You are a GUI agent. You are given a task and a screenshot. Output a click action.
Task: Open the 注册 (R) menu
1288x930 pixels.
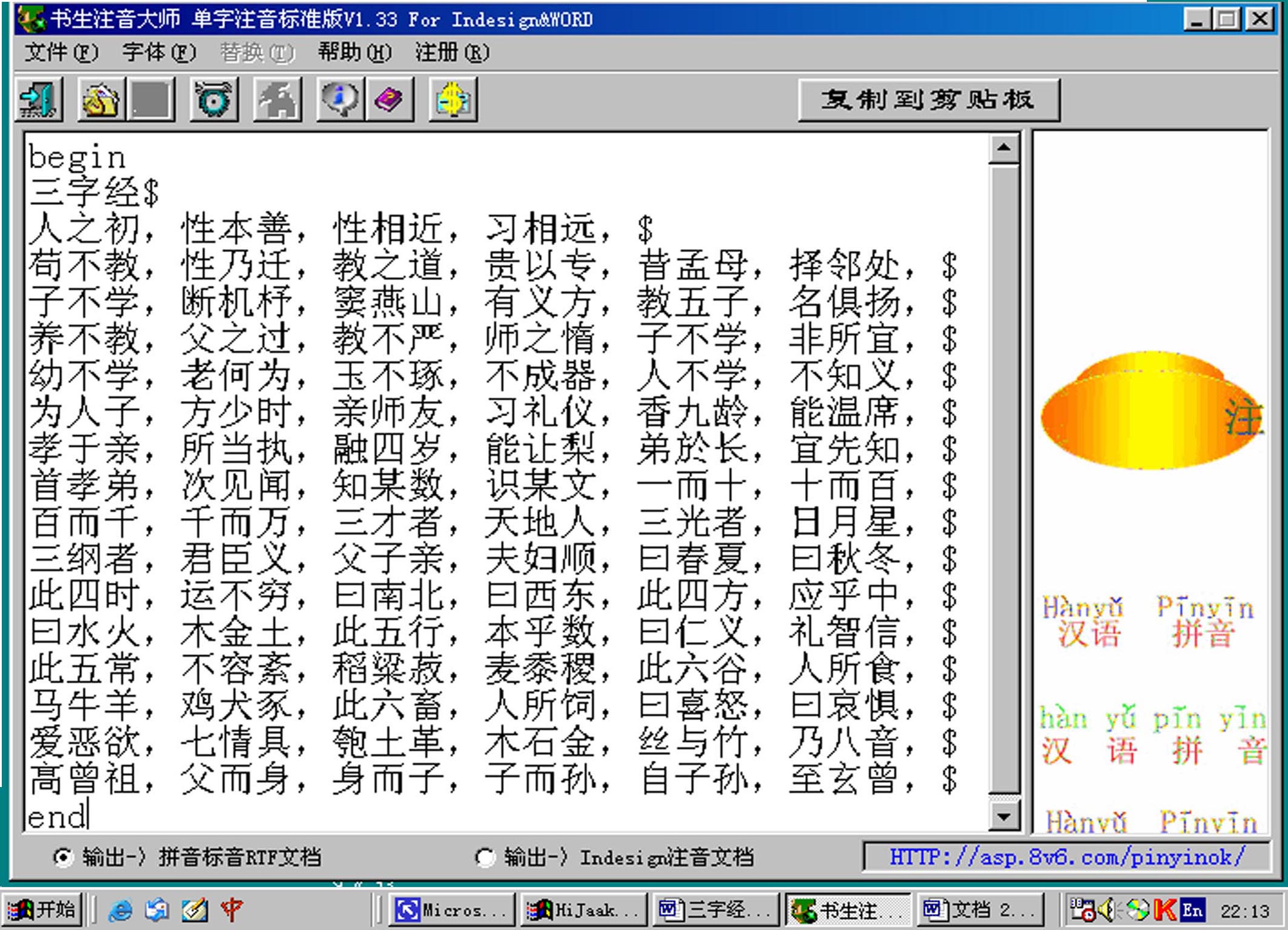[452, 53]
